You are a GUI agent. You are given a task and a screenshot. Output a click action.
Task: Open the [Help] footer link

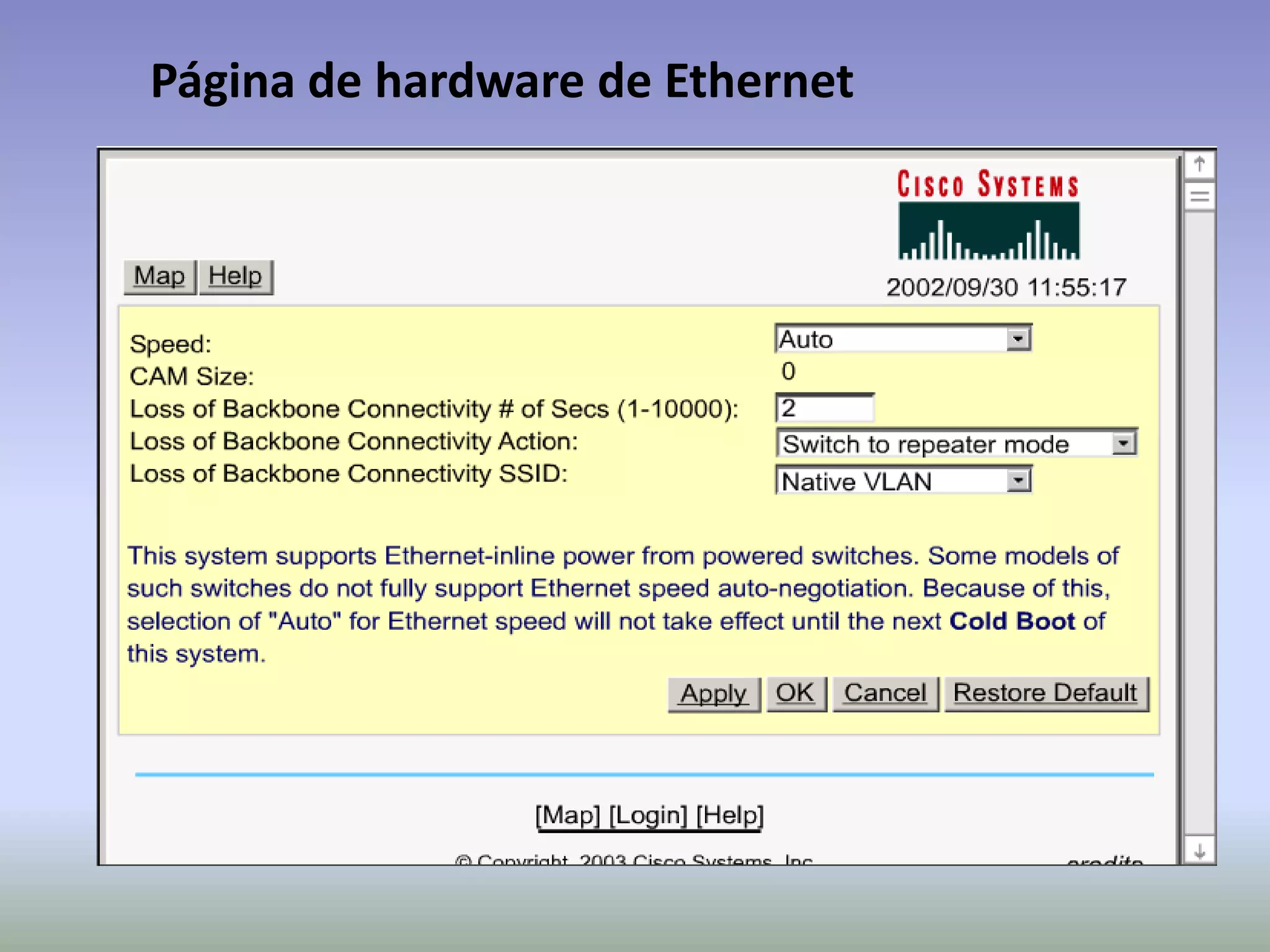pos(730,816)
